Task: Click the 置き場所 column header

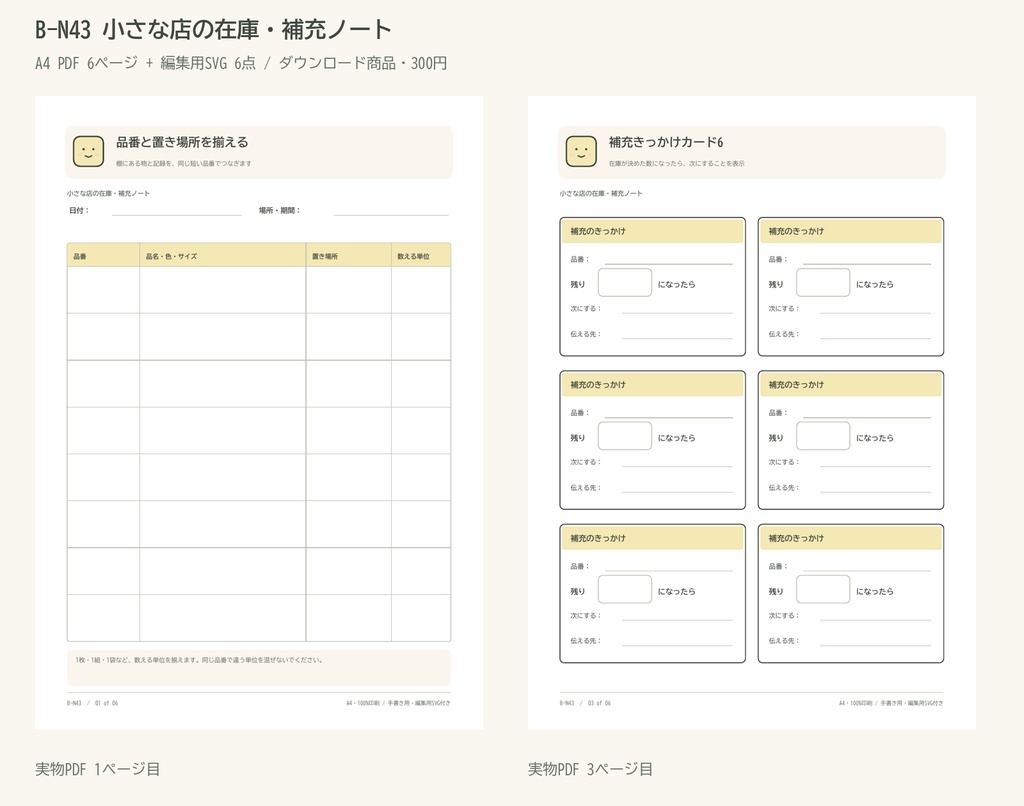Action: pyautogui.click(x=349, y=255)
